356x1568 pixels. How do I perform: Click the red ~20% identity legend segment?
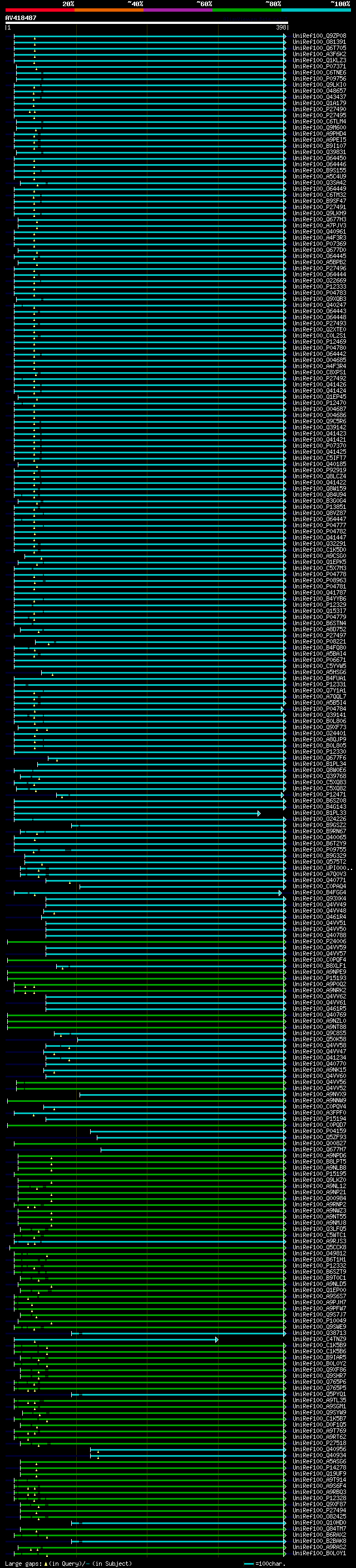[39, 10]
